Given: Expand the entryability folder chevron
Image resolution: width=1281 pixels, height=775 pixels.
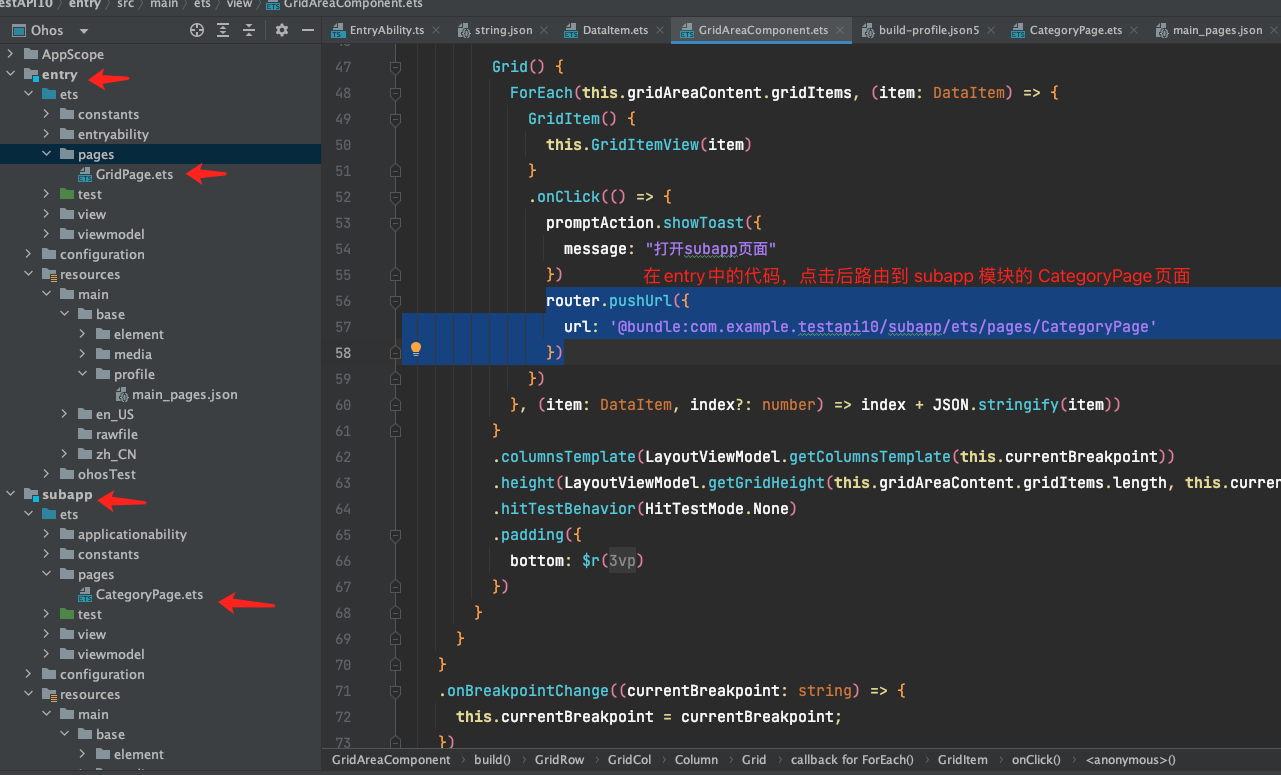Looking at the screenshot, I should 47,134.
